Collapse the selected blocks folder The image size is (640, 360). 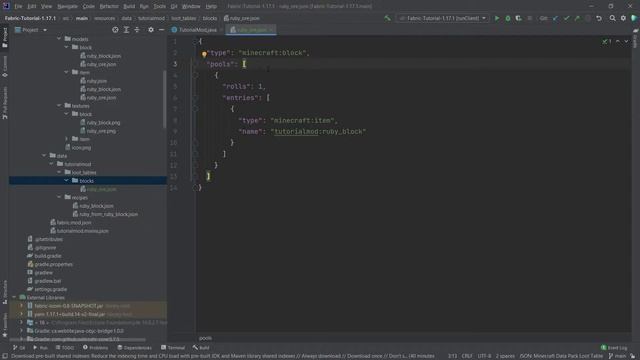(x=67, y=180)
